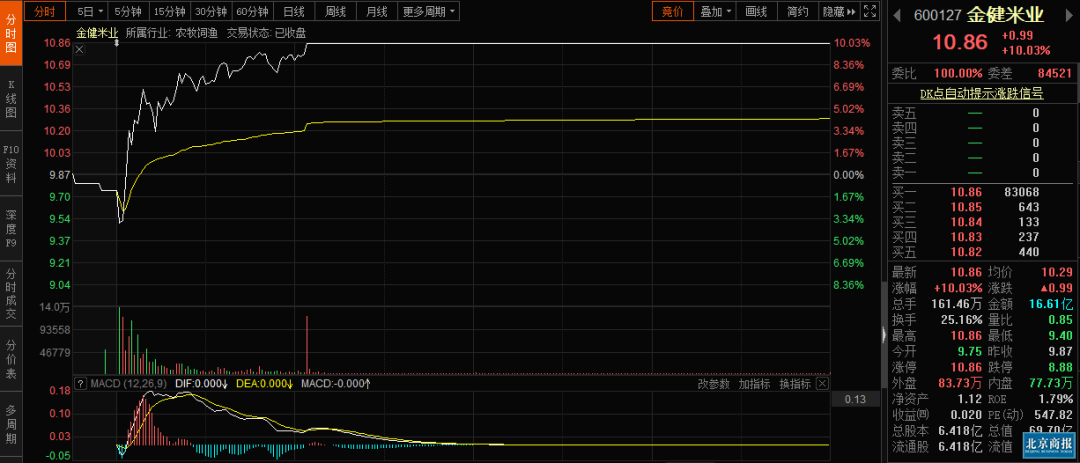
Task: Switch chart to 周线 period
Action: point(335,11)
